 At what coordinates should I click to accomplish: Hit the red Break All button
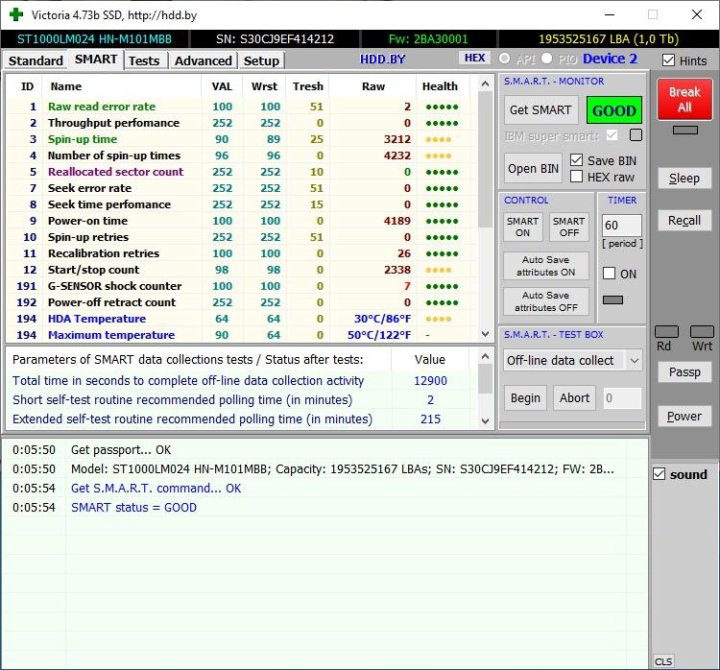click(684, 99)
